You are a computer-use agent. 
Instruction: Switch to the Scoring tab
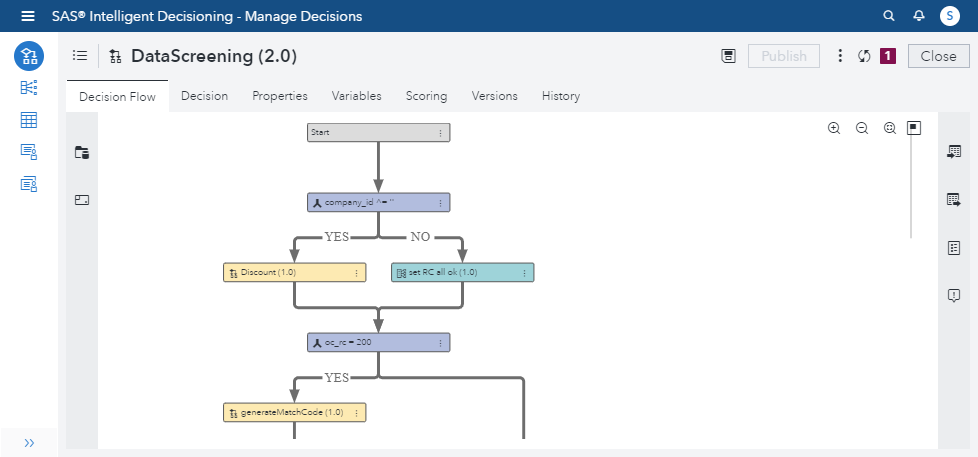pos(427,96)
